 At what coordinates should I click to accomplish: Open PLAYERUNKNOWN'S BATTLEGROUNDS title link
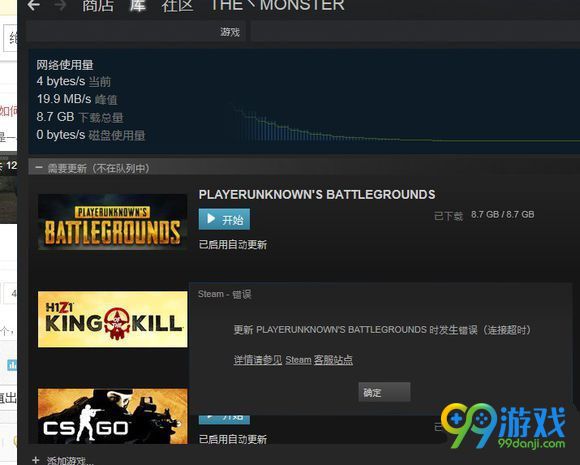(317, 195)
